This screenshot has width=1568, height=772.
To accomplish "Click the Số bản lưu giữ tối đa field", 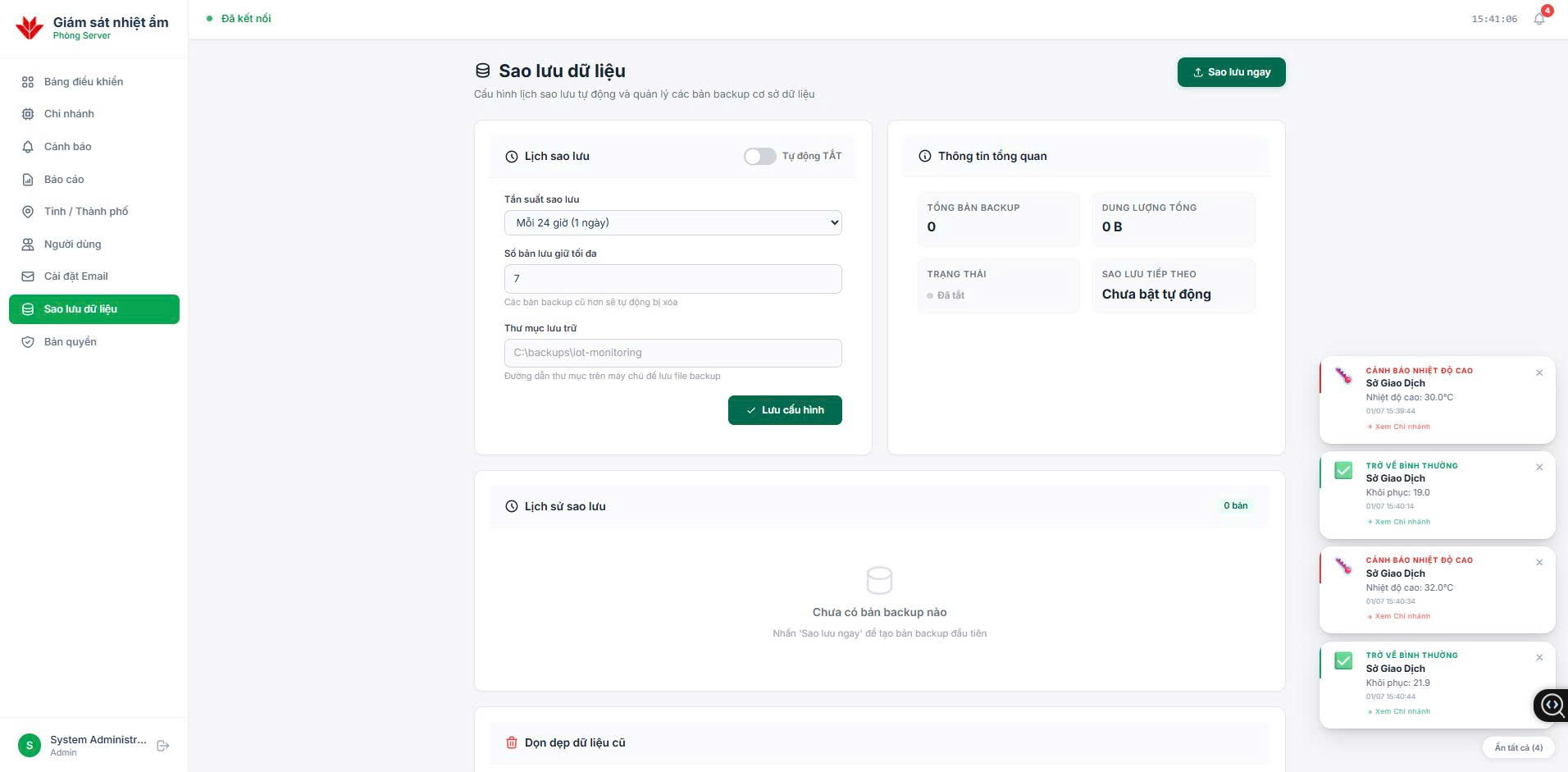I will tap(672, 279).
